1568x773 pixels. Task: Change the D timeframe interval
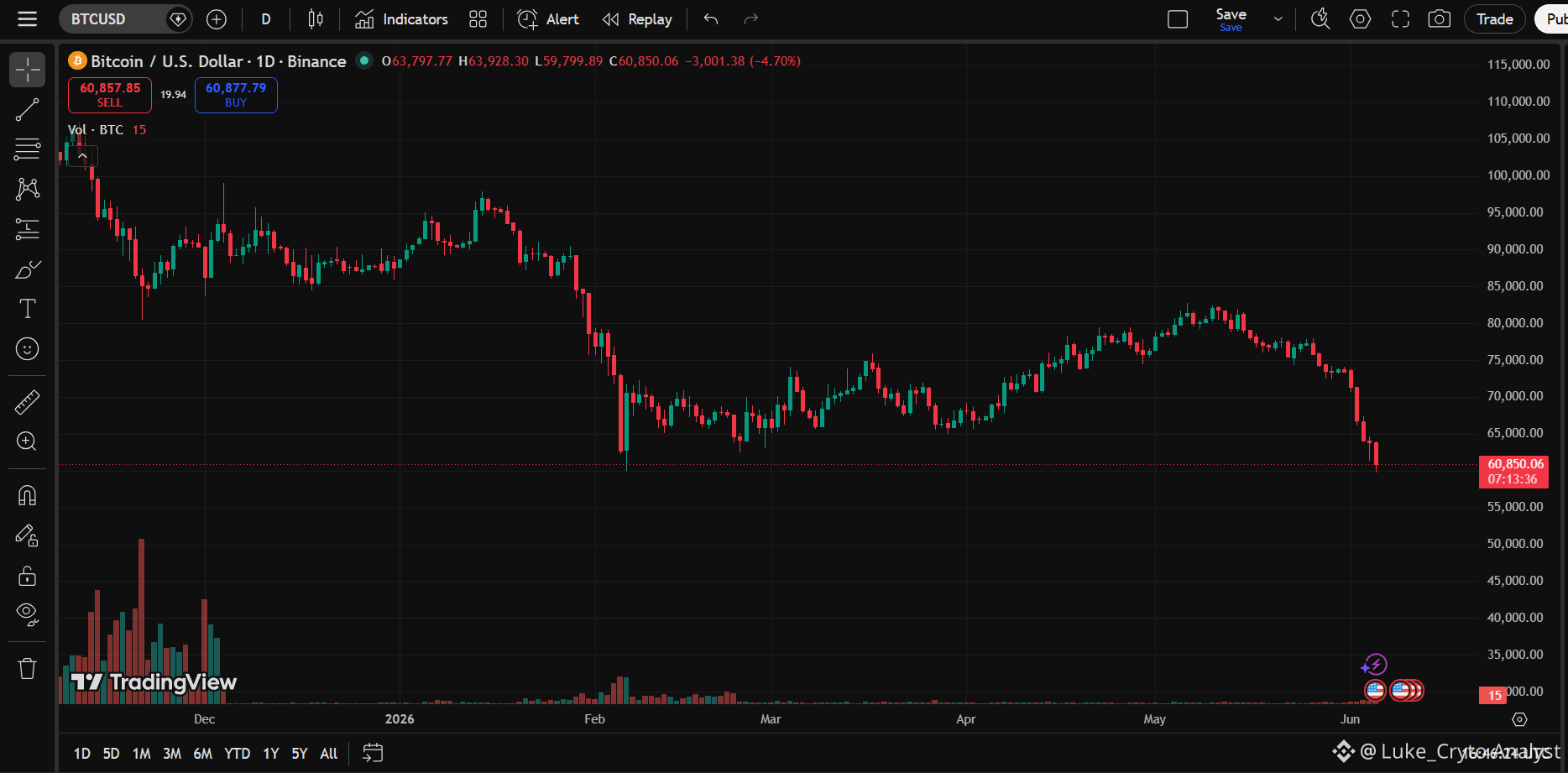click(266, 19)
